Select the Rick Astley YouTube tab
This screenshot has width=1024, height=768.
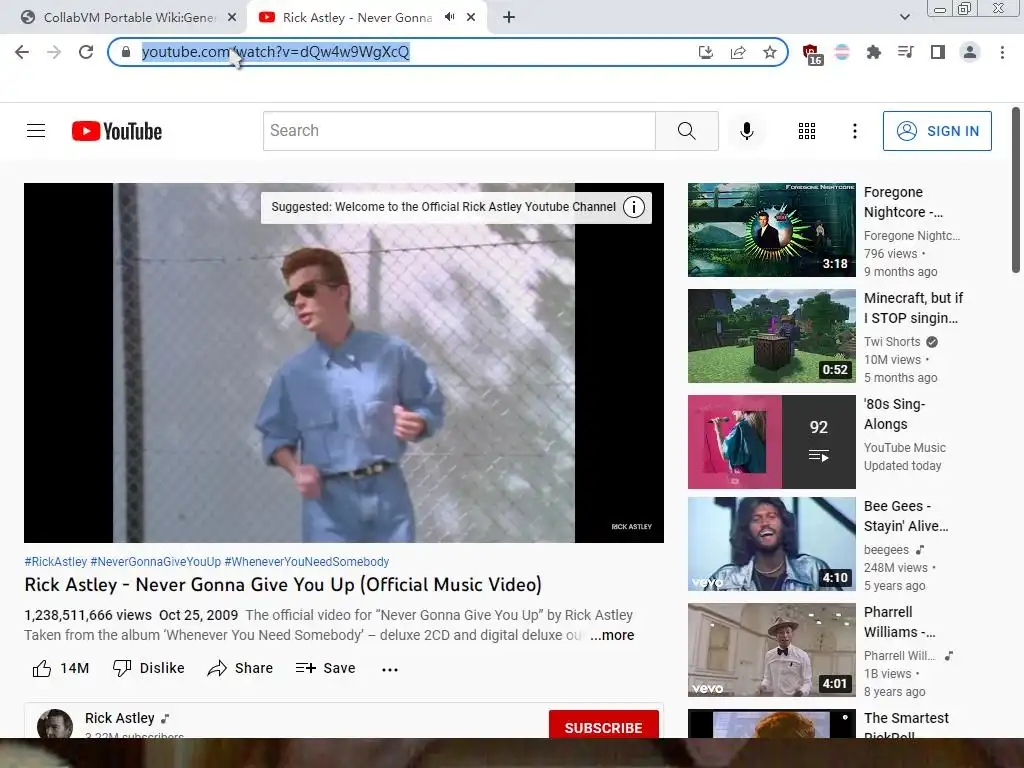point(357,18)
